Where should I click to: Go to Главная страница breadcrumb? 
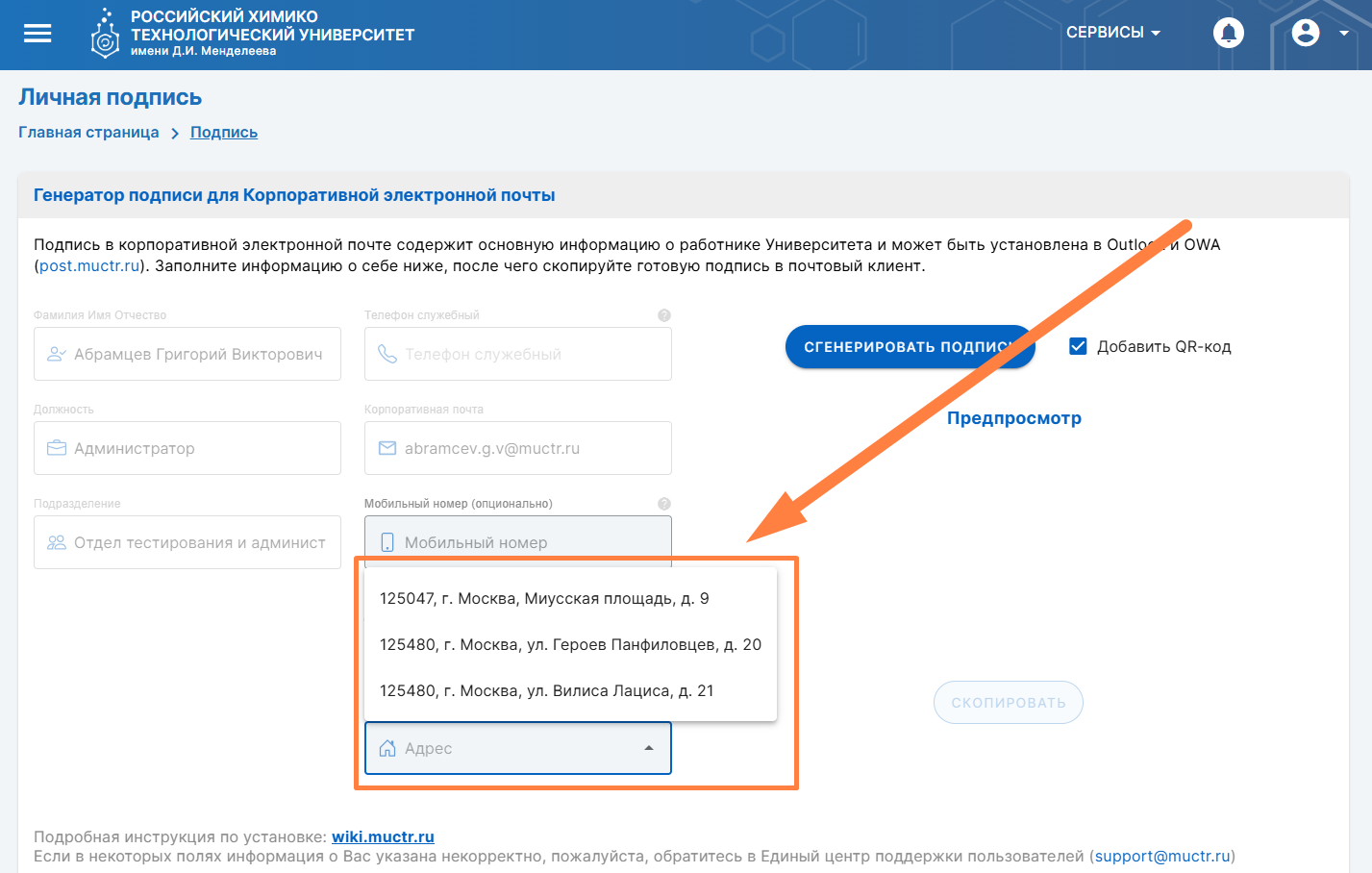coord(88,133)
